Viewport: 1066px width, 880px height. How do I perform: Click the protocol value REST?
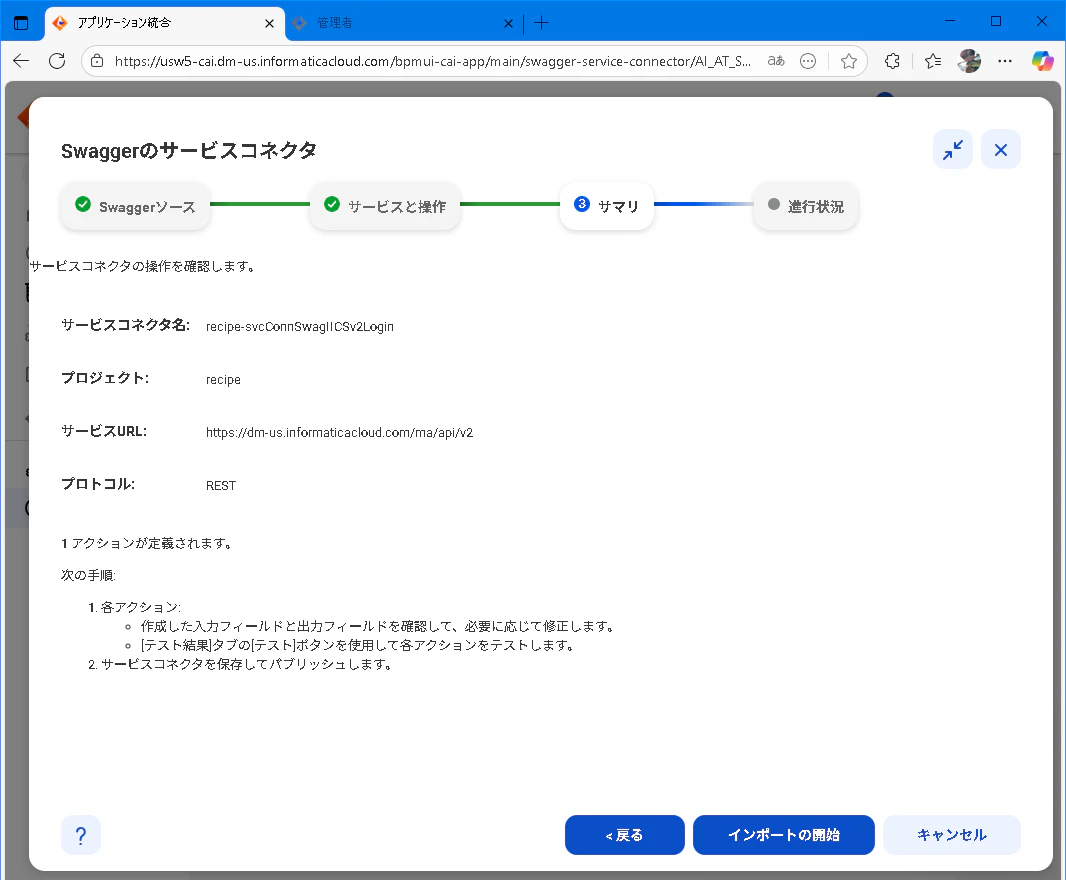point(221,486)
